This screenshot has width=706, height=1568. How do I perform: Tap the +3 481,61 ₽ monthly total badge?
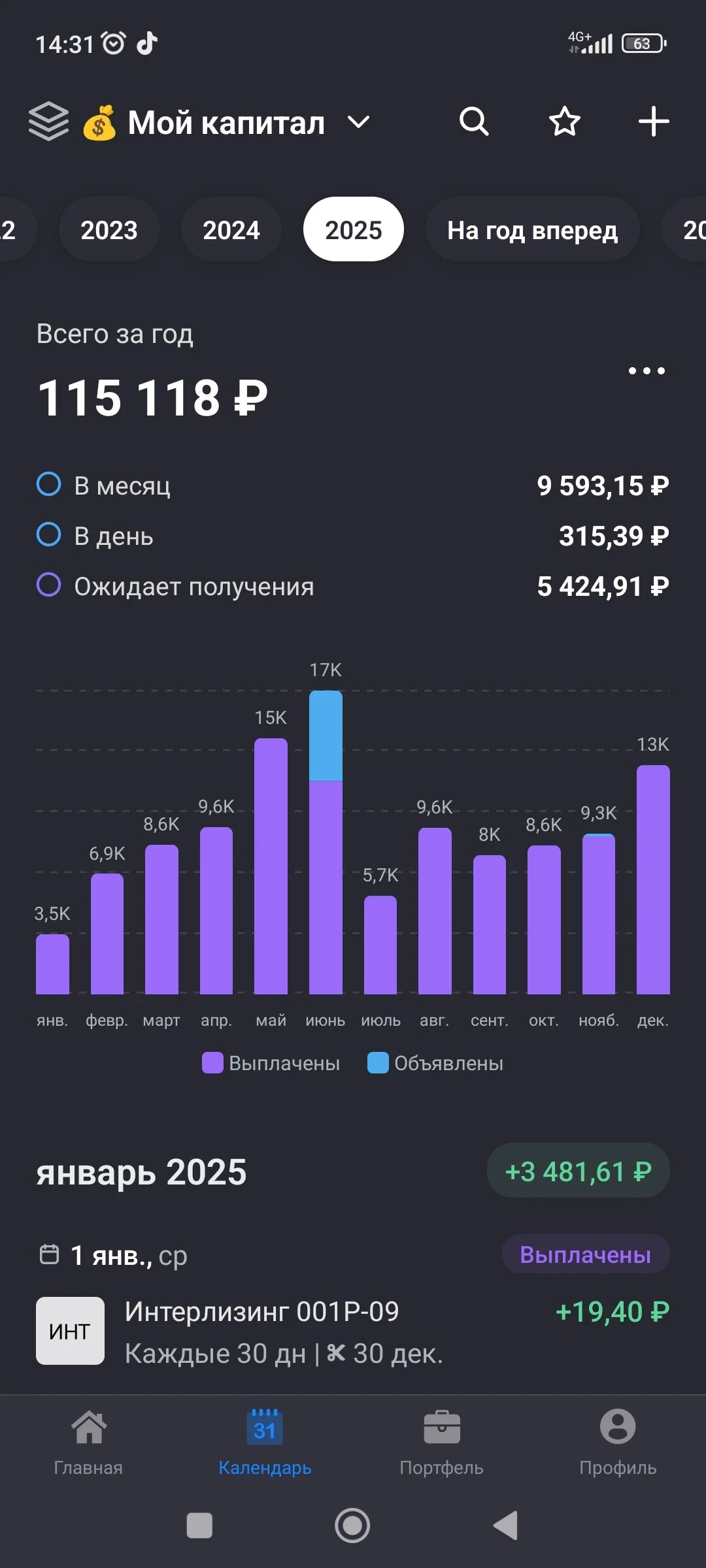pyautogui.click(x=579, y=1171)
